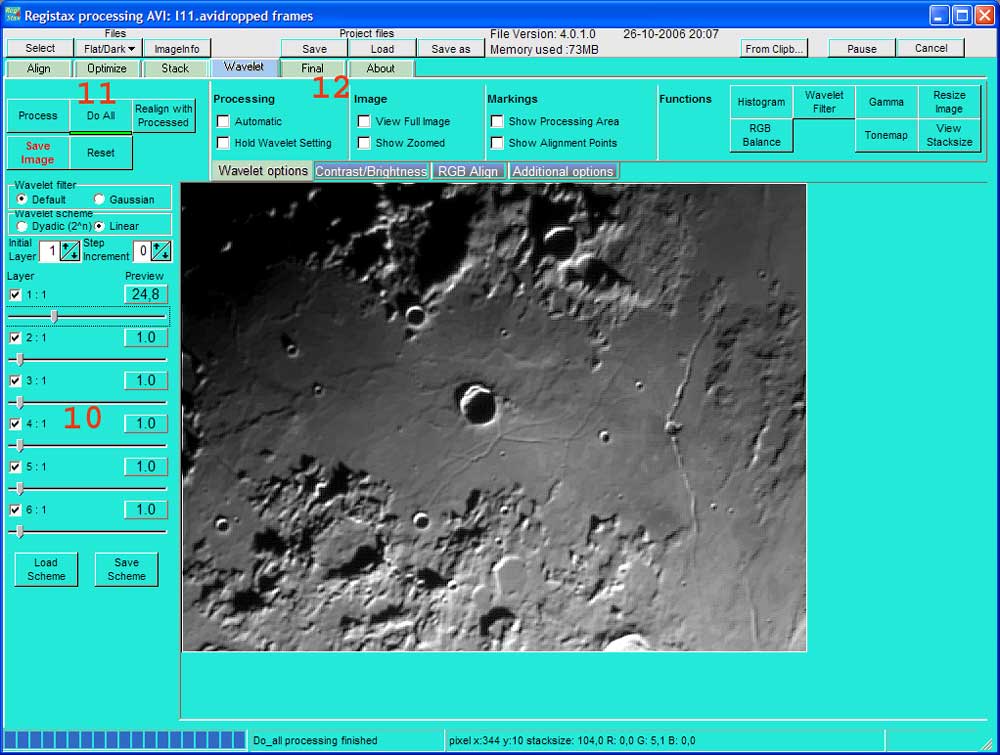The image size is (1000, 755).
Task: Open the Histogram function
Action: [761, 102]
